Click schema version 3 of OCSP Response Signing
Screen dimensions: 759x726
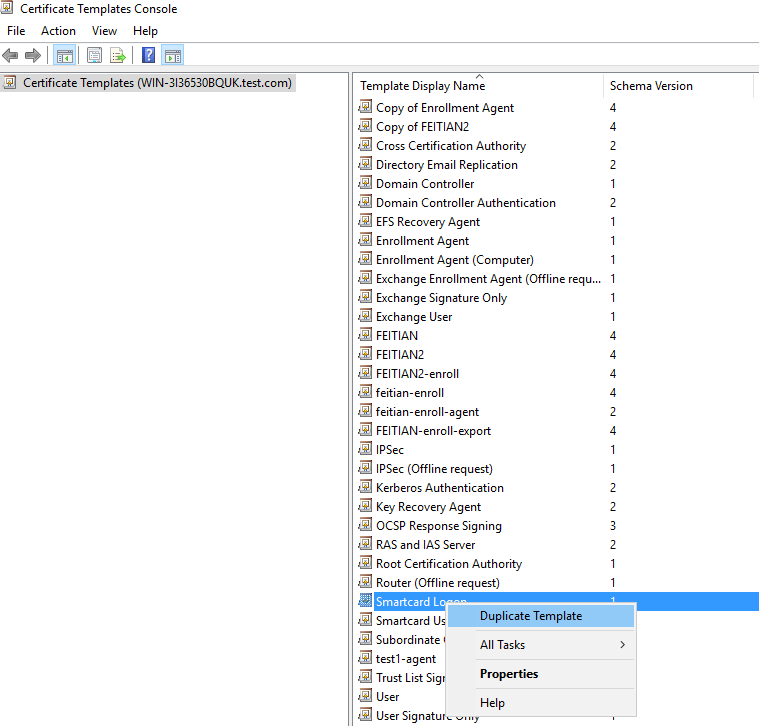[613, 526]
